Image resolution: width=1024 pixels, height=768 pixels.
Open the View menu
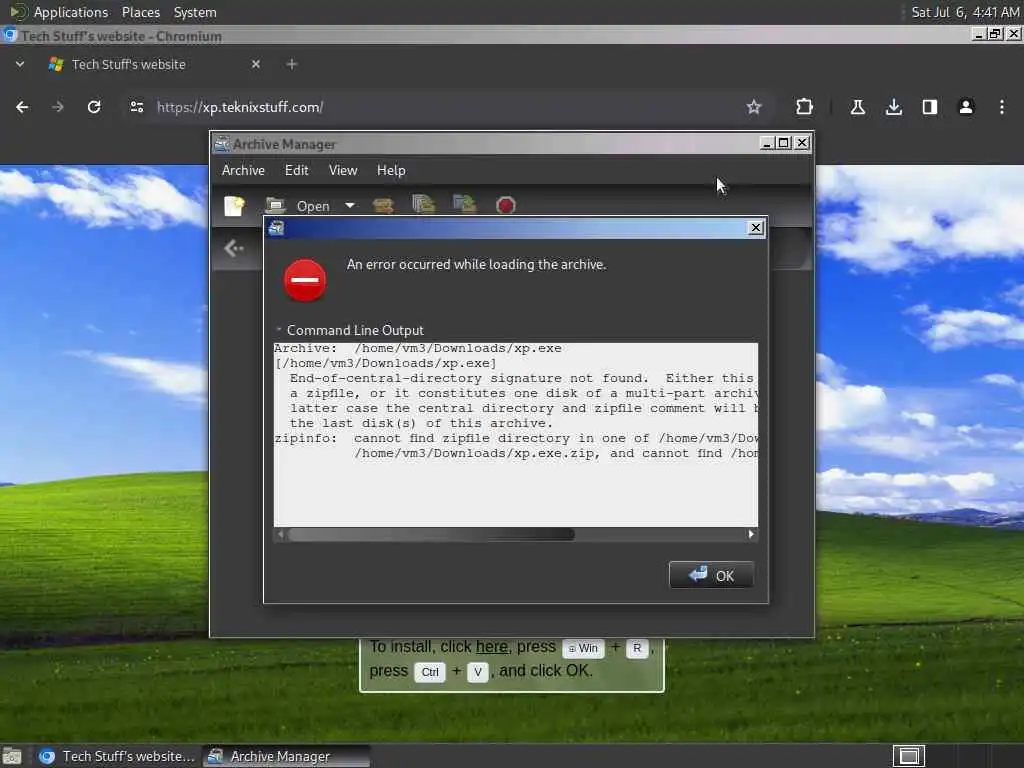343,170
